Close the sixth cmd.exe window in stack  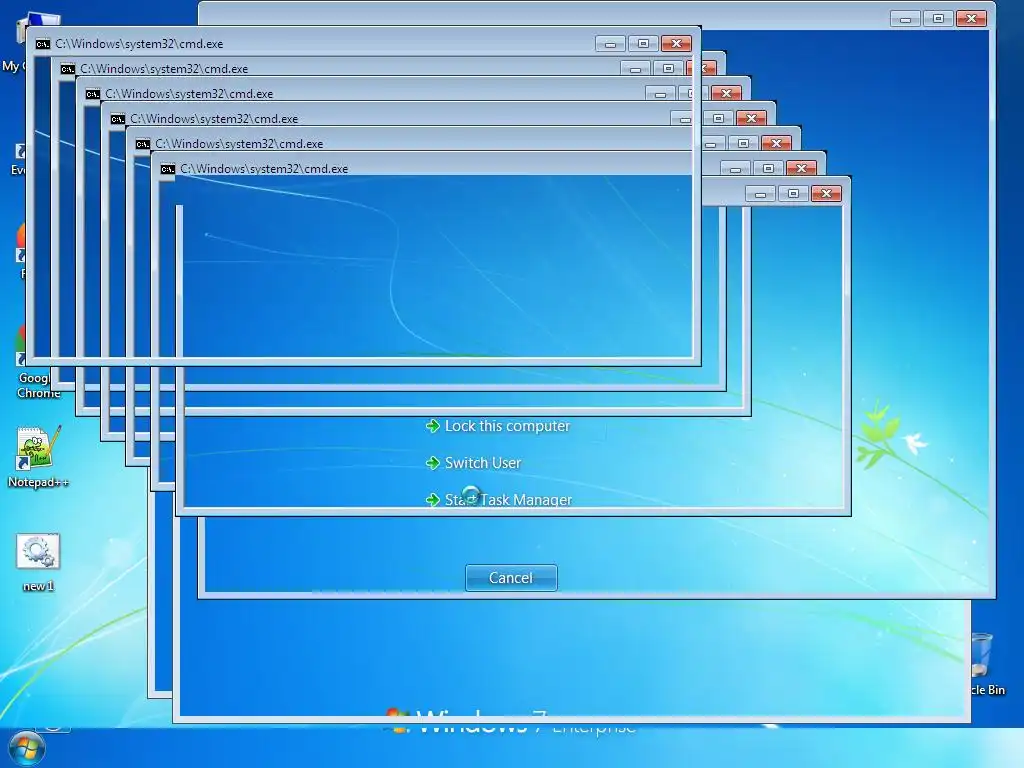[x=801, y=168]
